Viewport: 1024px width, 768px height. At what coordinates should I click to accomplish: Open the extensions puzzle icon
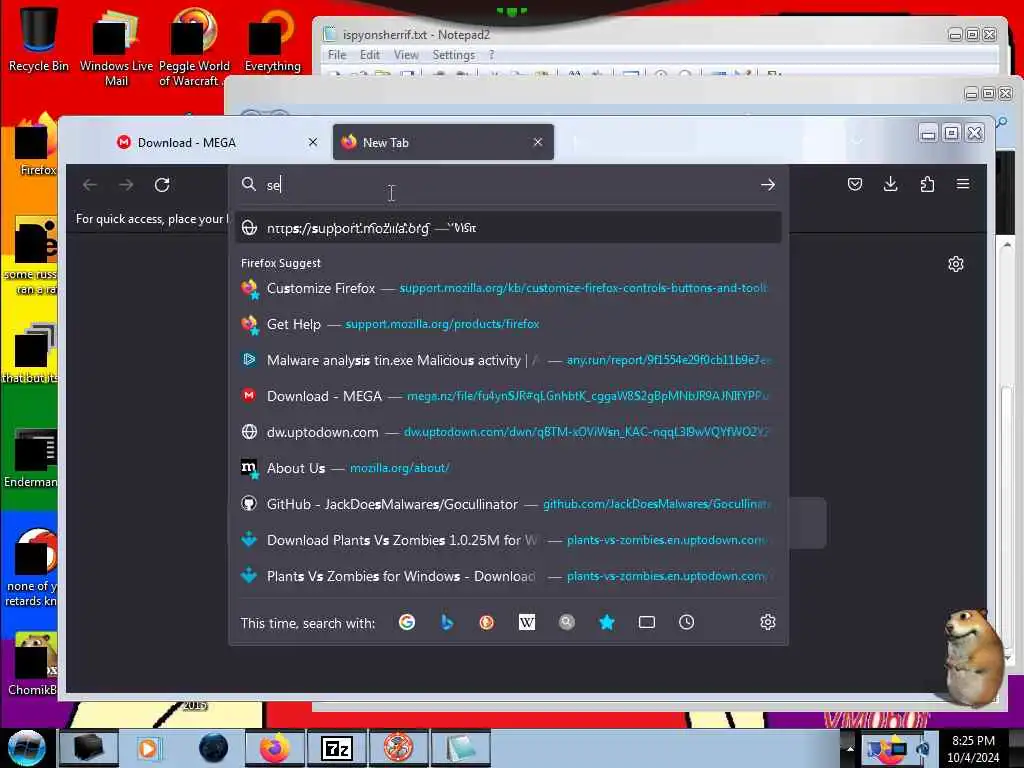point(927,184)
